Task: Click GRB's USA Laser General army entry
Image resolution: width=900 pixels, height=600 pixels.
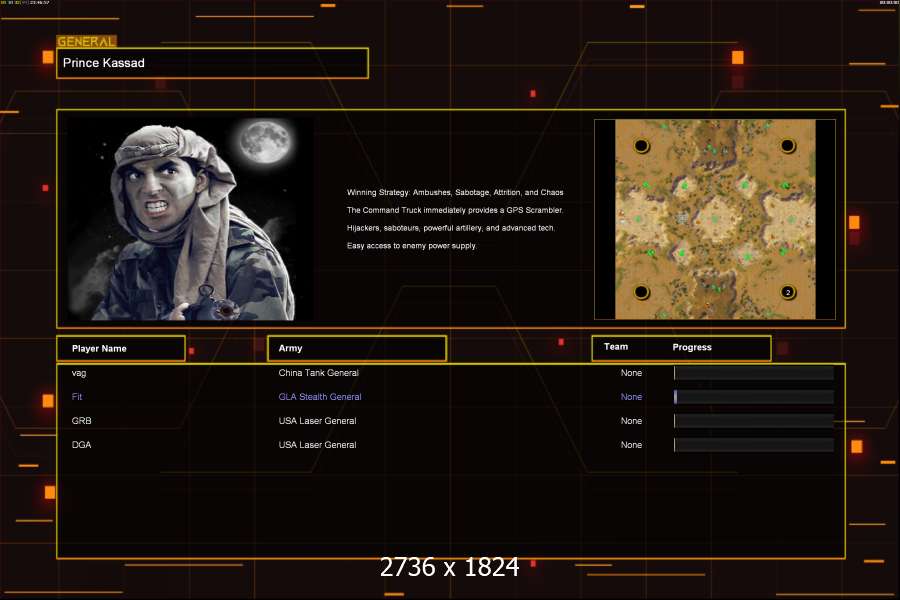Action: pyautogui.click(x=317, y=421)
